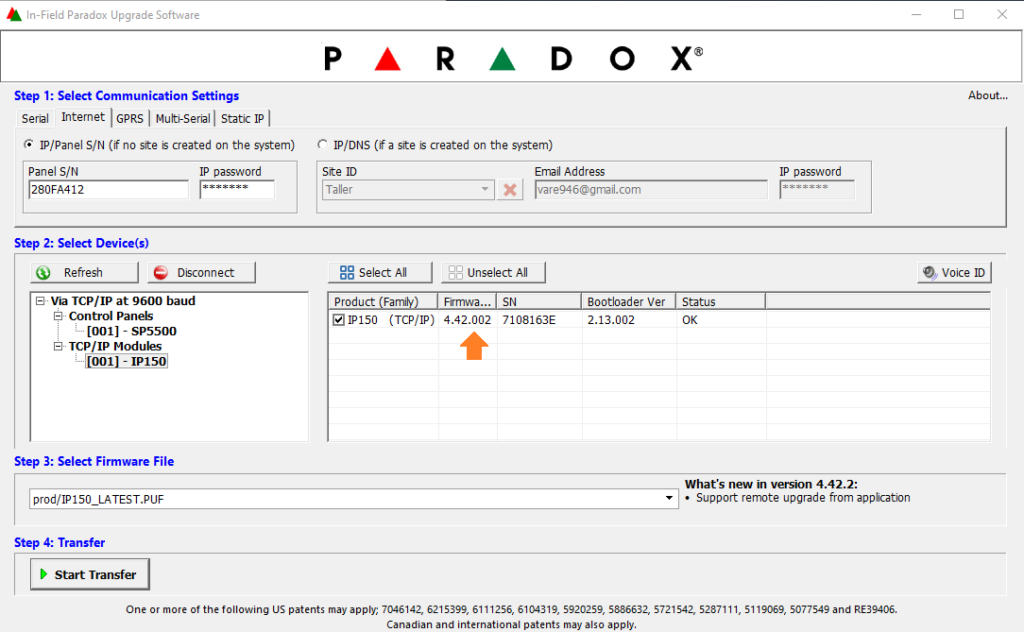The height and width of the screenshot is (632, 1024).
Task: Switch to the Multi-Serial tab
Action: (x=182, y=118)
